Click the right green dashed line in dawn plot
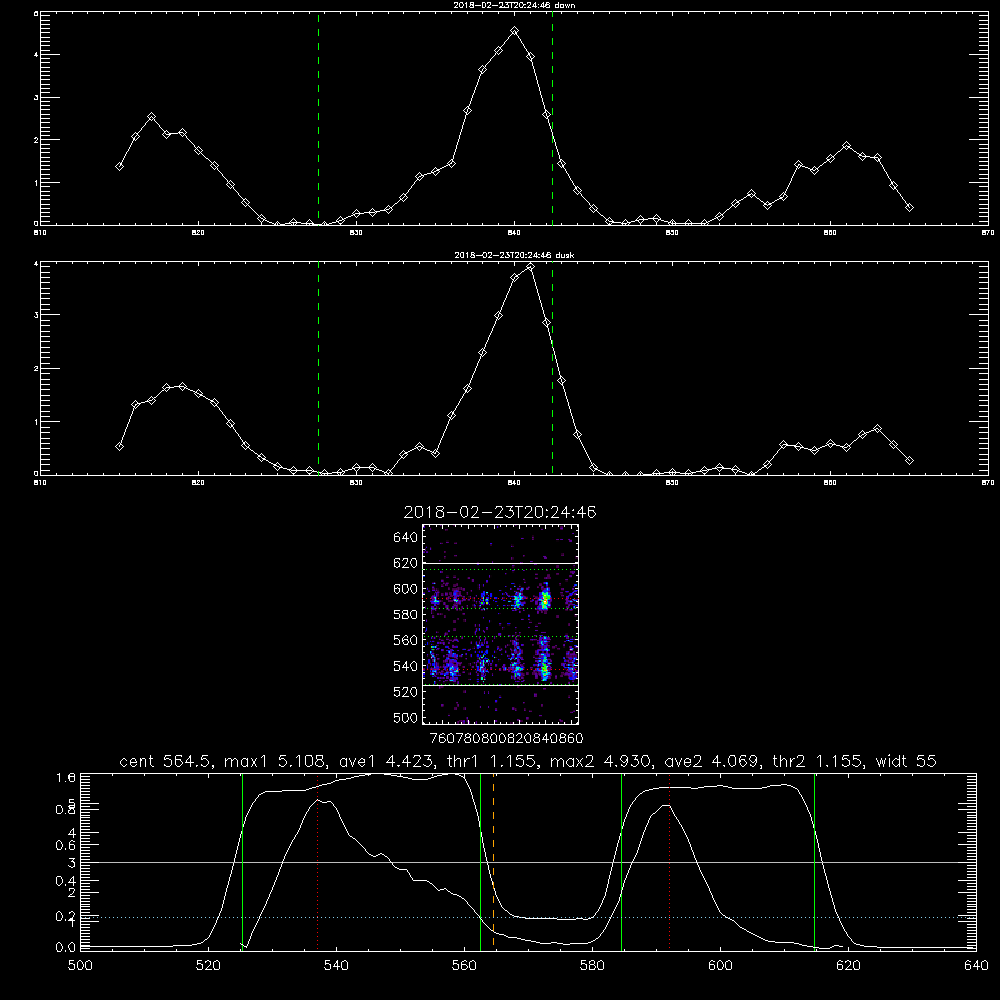 coord(552,118)
